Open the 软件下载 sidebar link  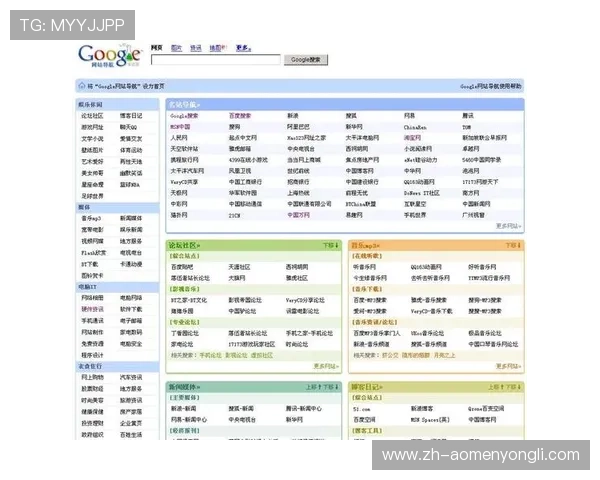[x=131, y=309]
